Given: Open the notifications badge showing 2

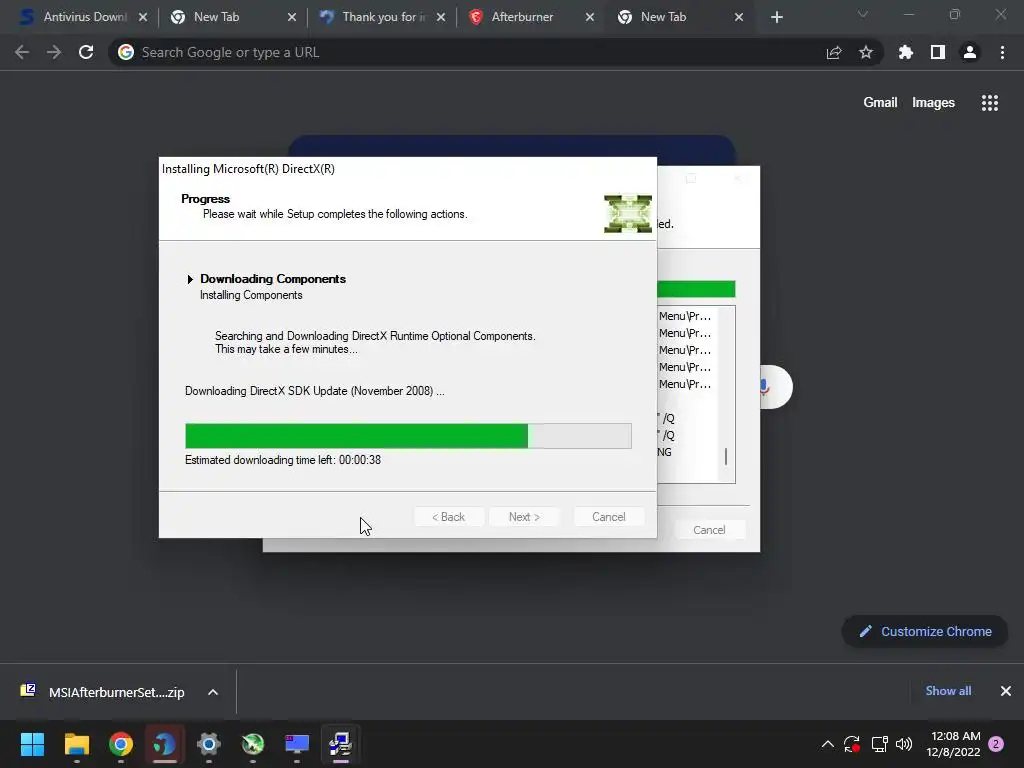Looking at the screenshot, I should pos(996,744).
